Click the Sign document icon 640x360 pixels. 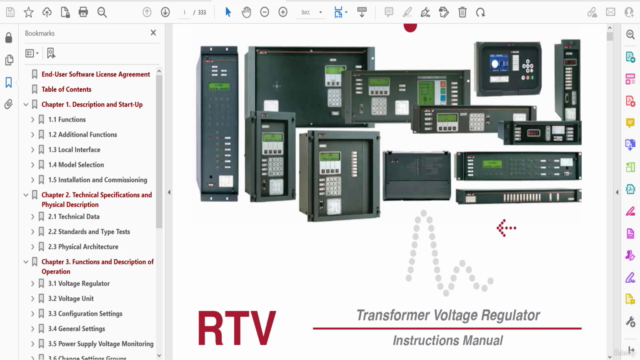pyautogui.click(x=425, y=12)
